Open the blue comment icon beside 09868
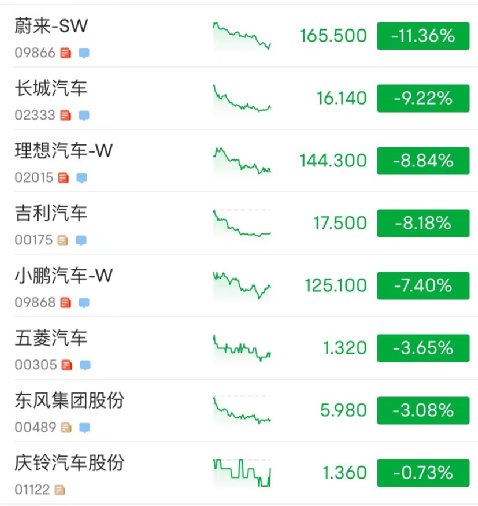Image resolution: width=478 pixels, height=506 pixels. point(84,303)
